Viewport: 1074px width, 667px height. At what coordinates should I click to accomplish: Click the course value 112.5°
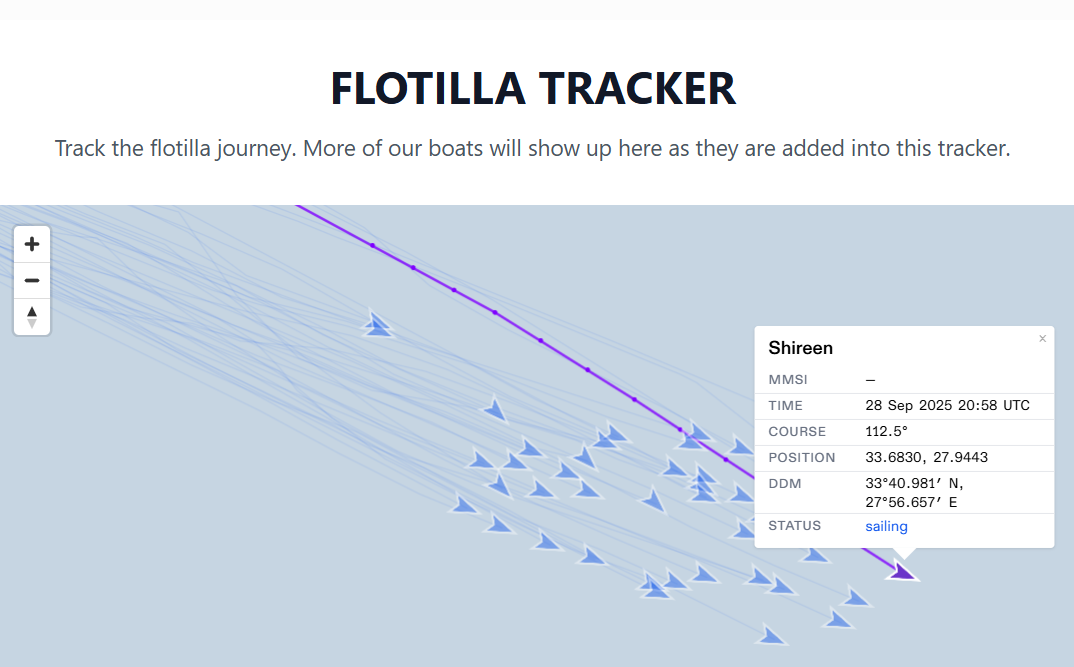[886, 432]
